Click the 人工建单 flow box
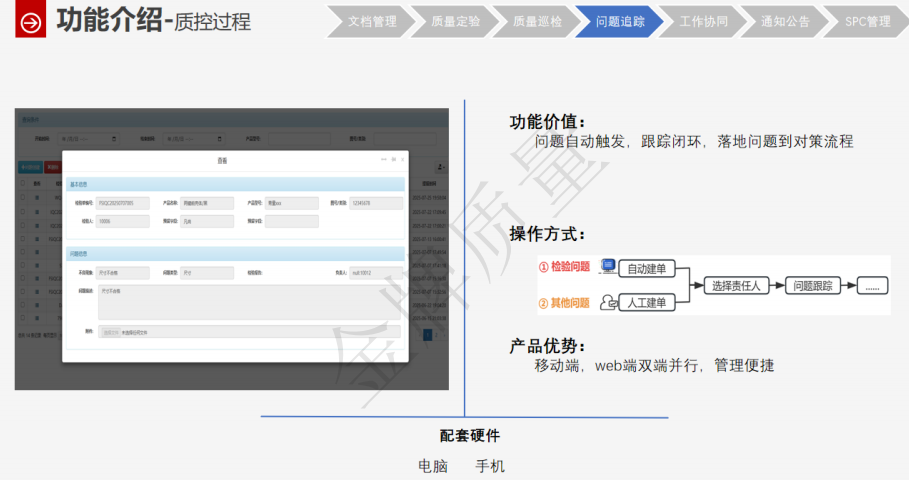909x480 pixels. (646, 302)
